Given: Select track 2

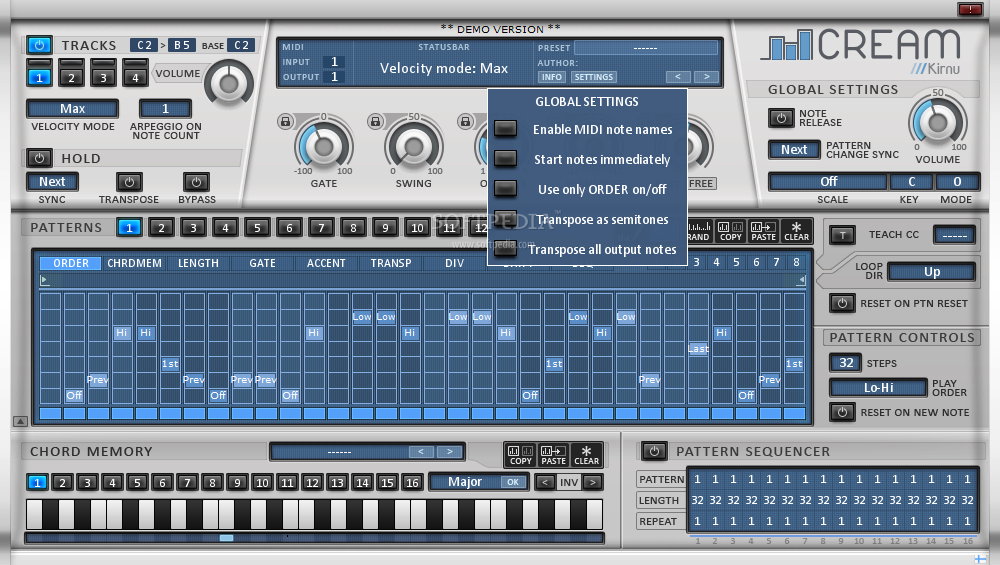Looking at the screenshot, I should pyautogui.click(x=71, y=78).
